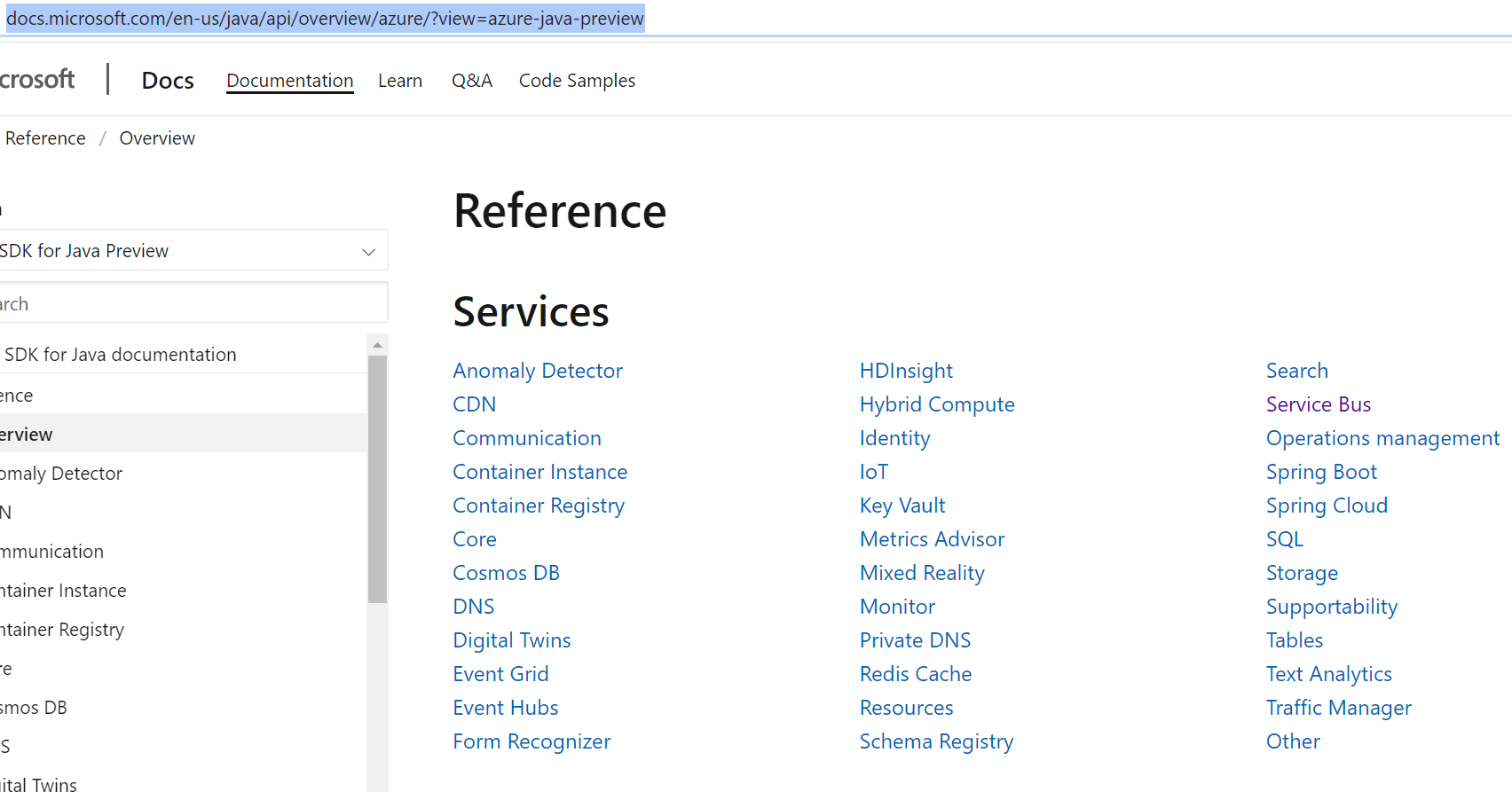This screenshot has height=792, width=1512.
Task: Open the Other service link
Action: pyautogui.click(x=1293, y=741)
